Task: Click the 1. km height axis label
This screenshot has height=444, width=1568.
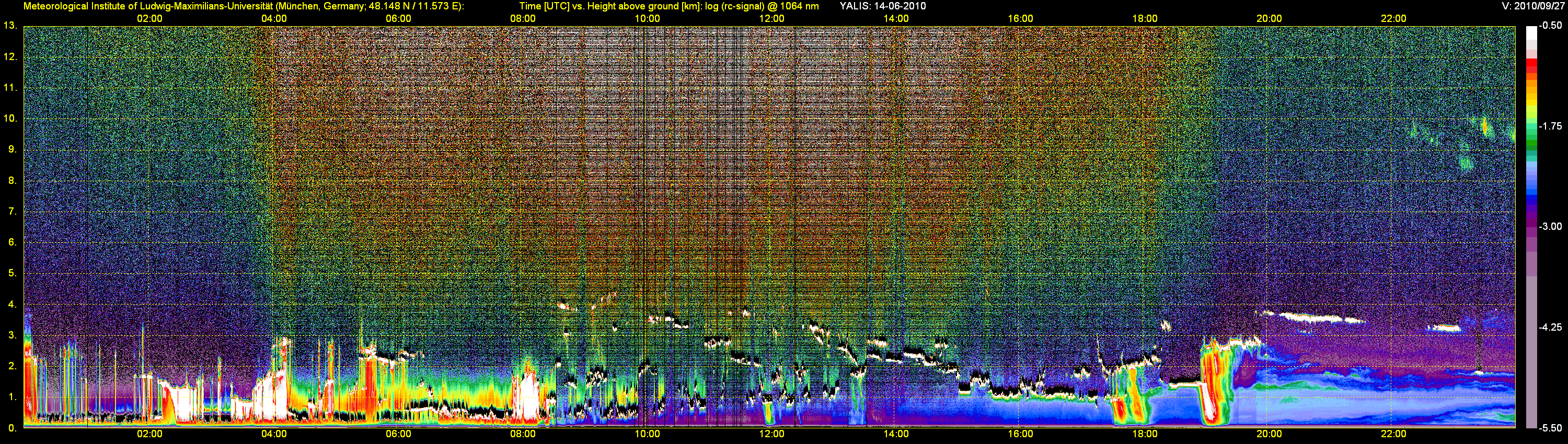Action: (12, 397)
